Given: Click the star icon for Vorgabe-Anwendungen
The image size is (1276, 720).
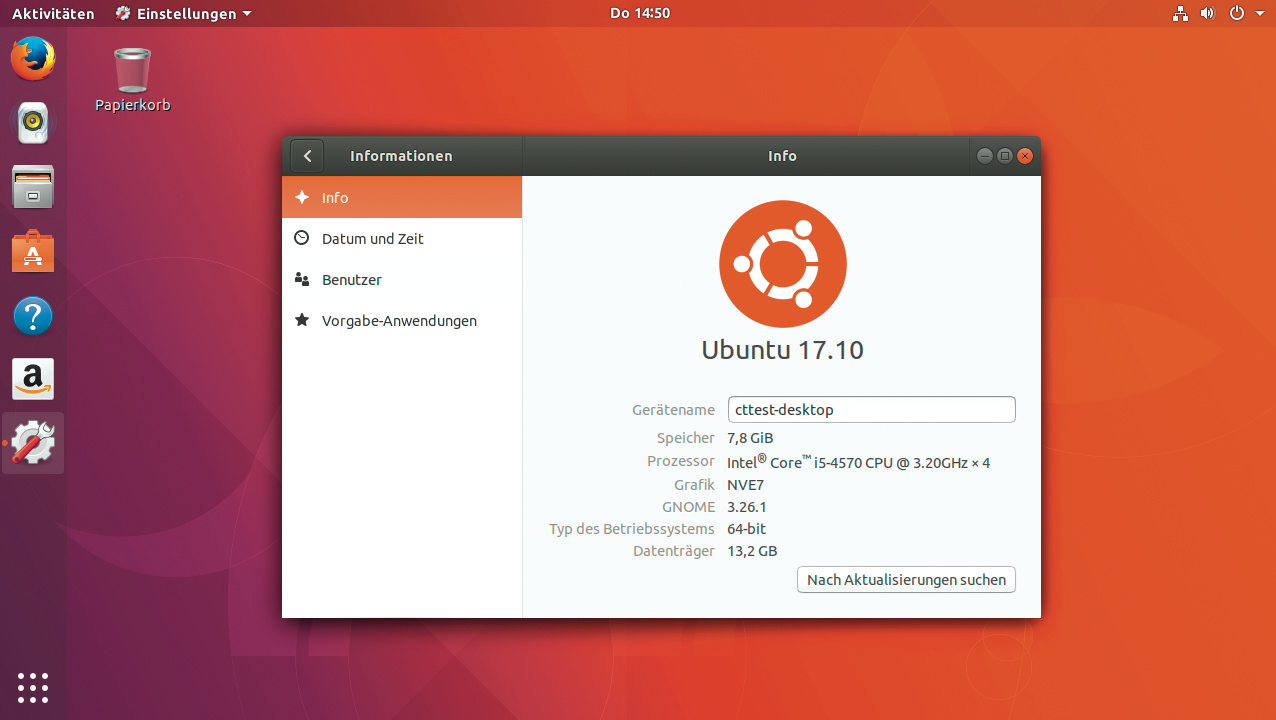Looking at the screenshot, I should coord(302,321).
